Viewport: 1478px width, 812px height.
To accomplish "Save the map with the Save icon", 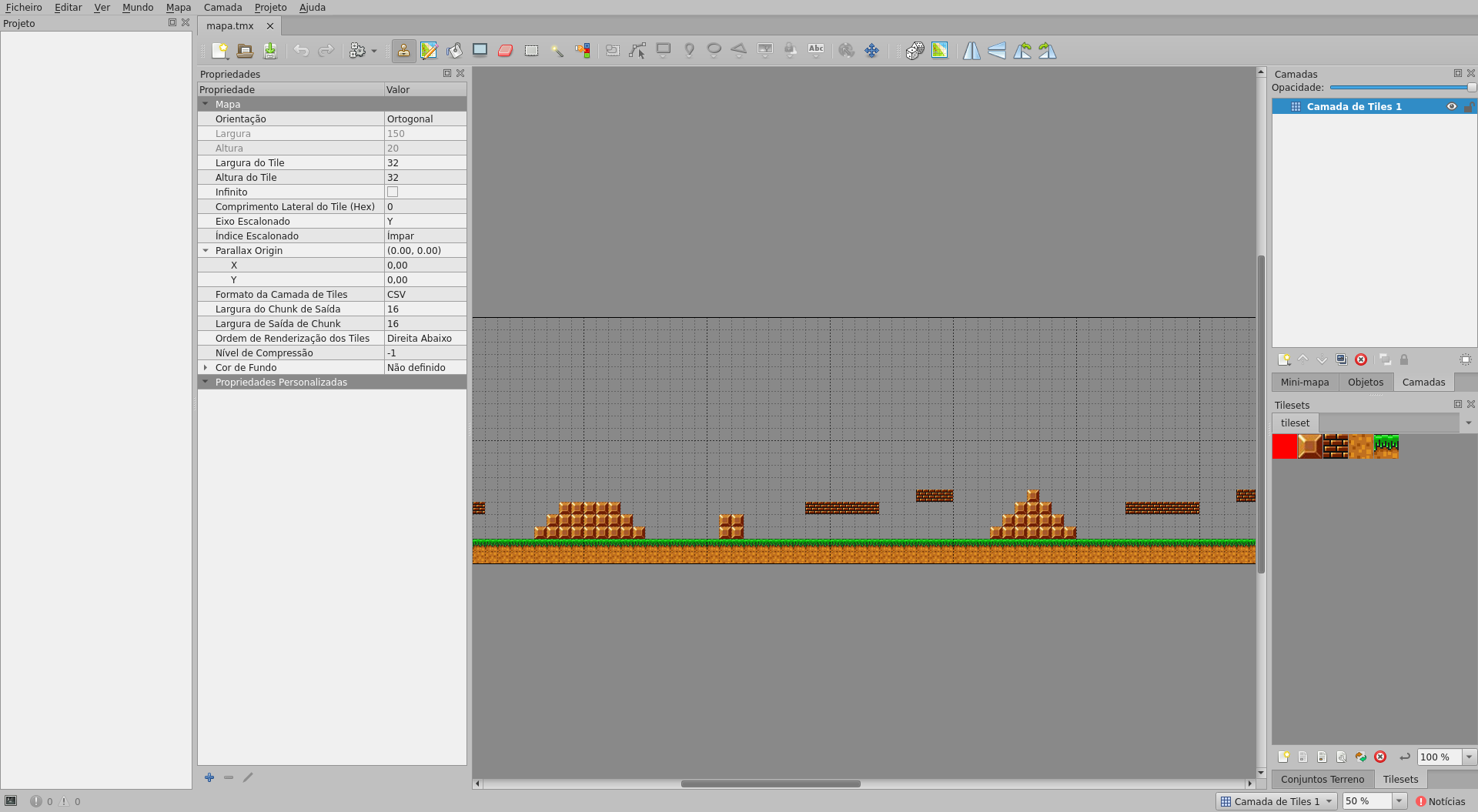I will click(270, 51).
